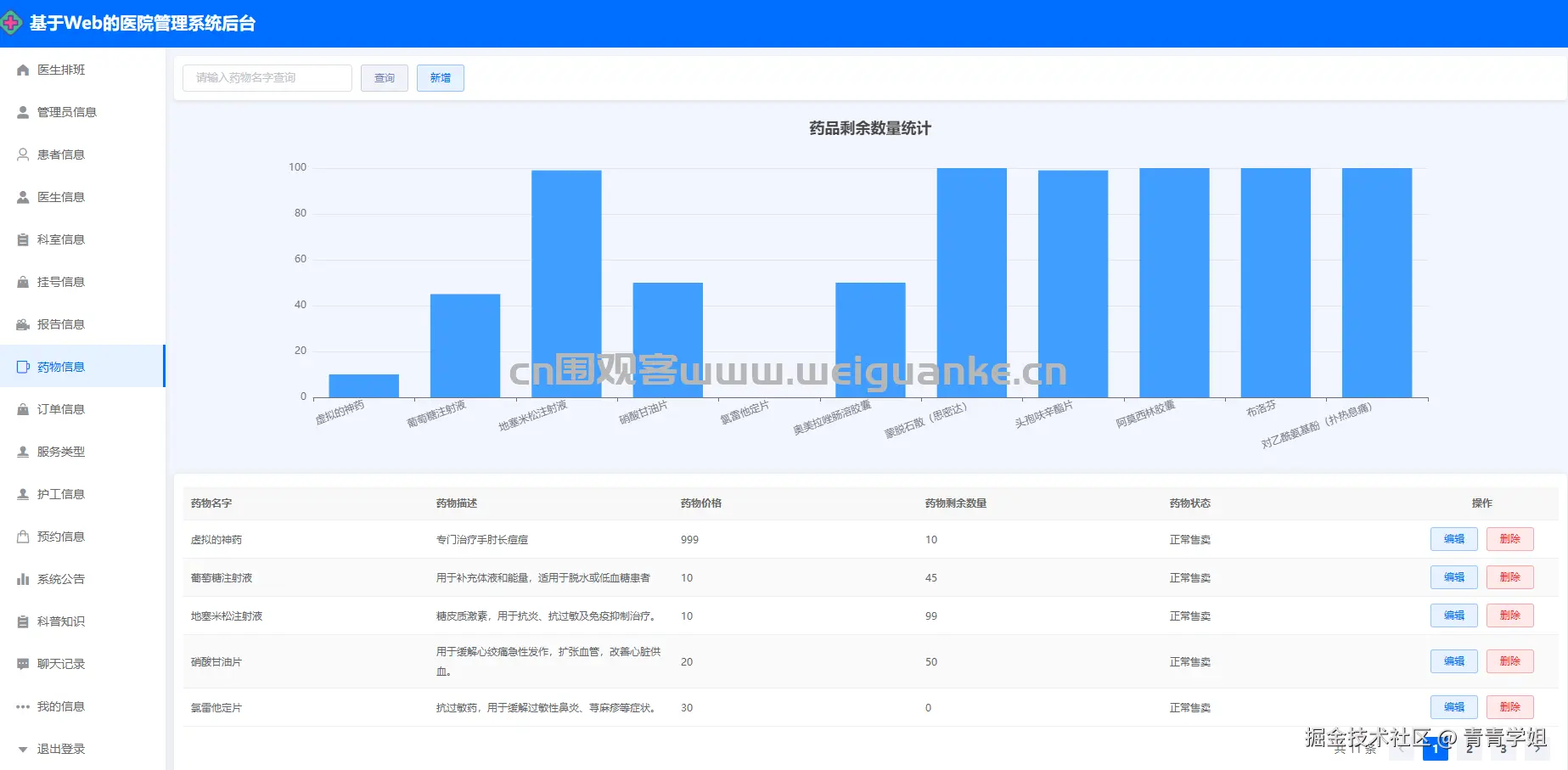Click the 药物状态 column header
This screenshot has width=1568, height=770.
click(1190, 503)
